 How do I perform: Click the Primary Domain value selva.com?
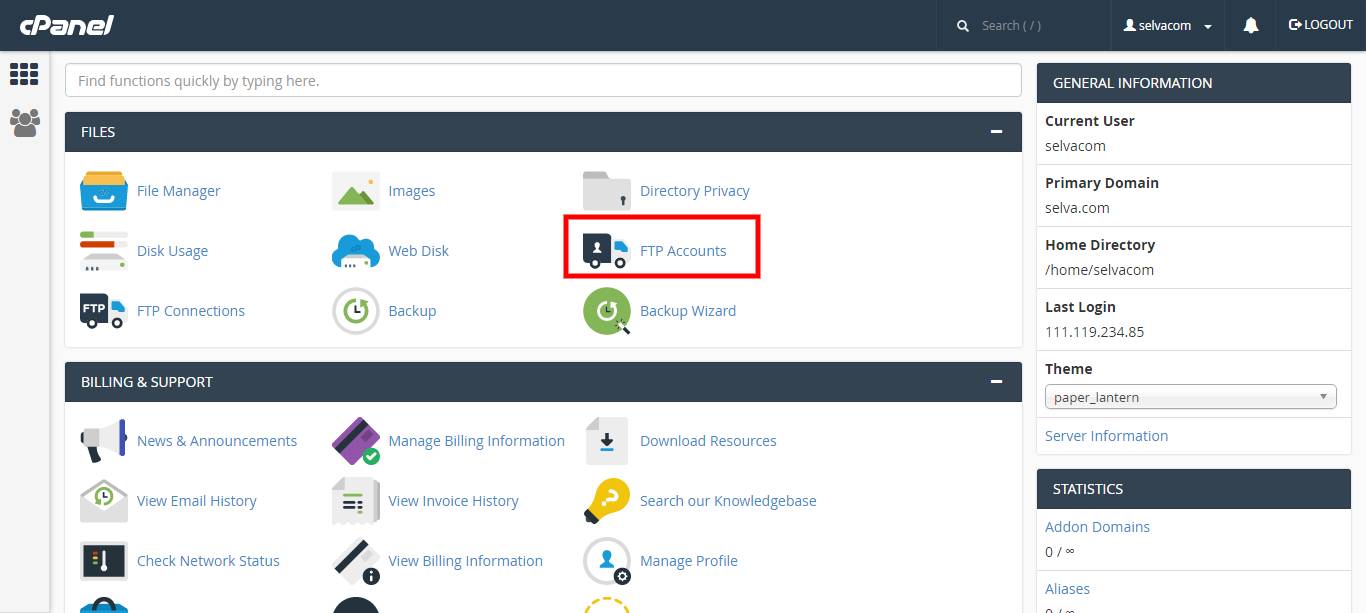(1077, 208)
